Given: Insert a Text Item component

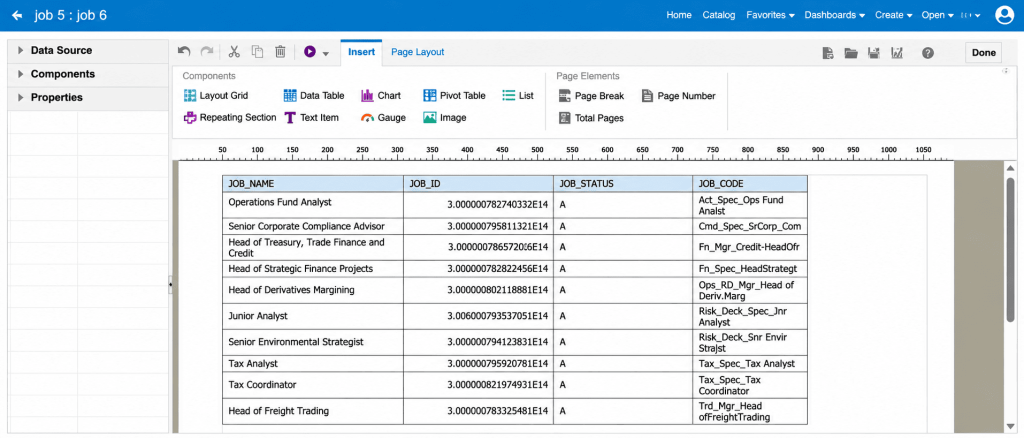Looking at the screenshot, I should coord(312,117).
